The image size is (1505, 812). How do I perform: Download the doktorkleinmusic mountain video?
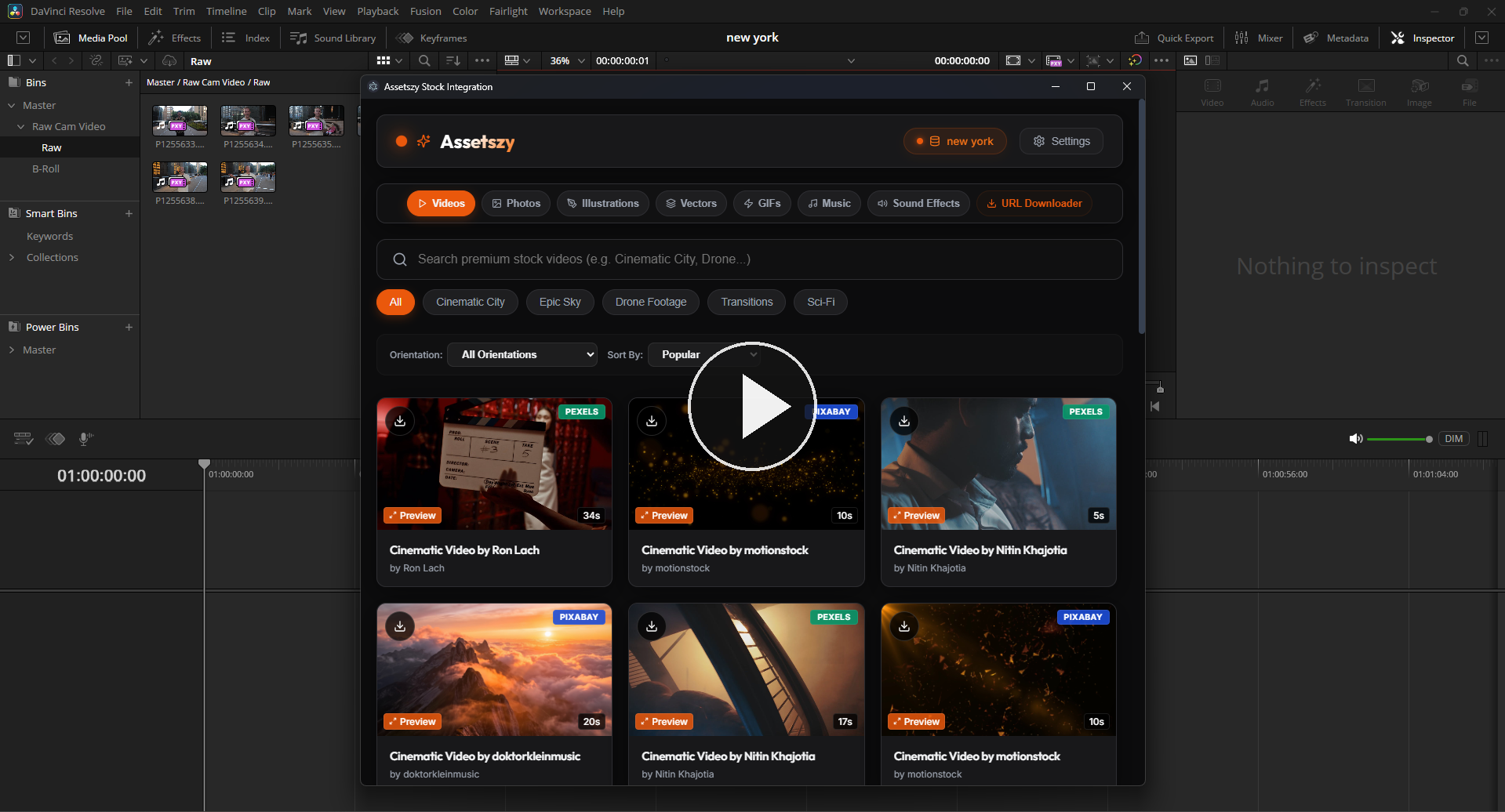pyautogui.click(x=400, y=626)
